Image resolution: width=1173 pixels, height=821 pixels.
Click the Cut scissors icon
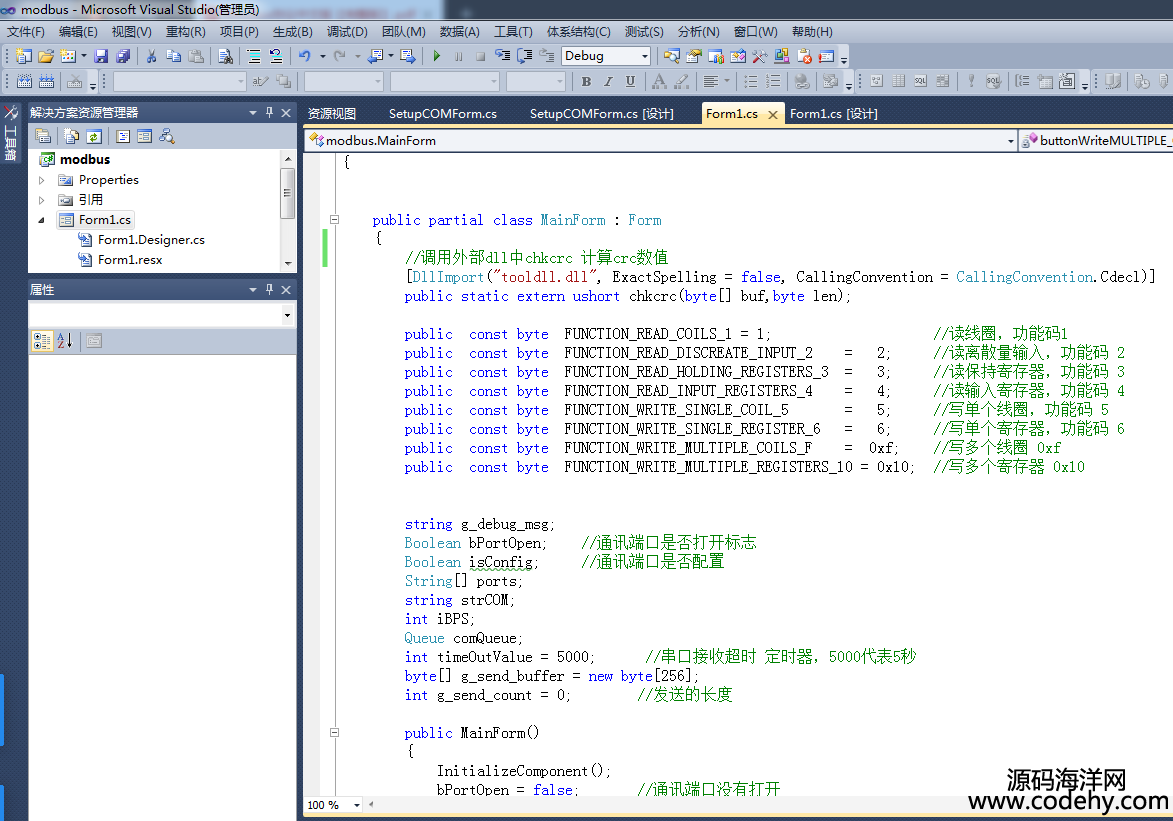[x=152, y=56]
